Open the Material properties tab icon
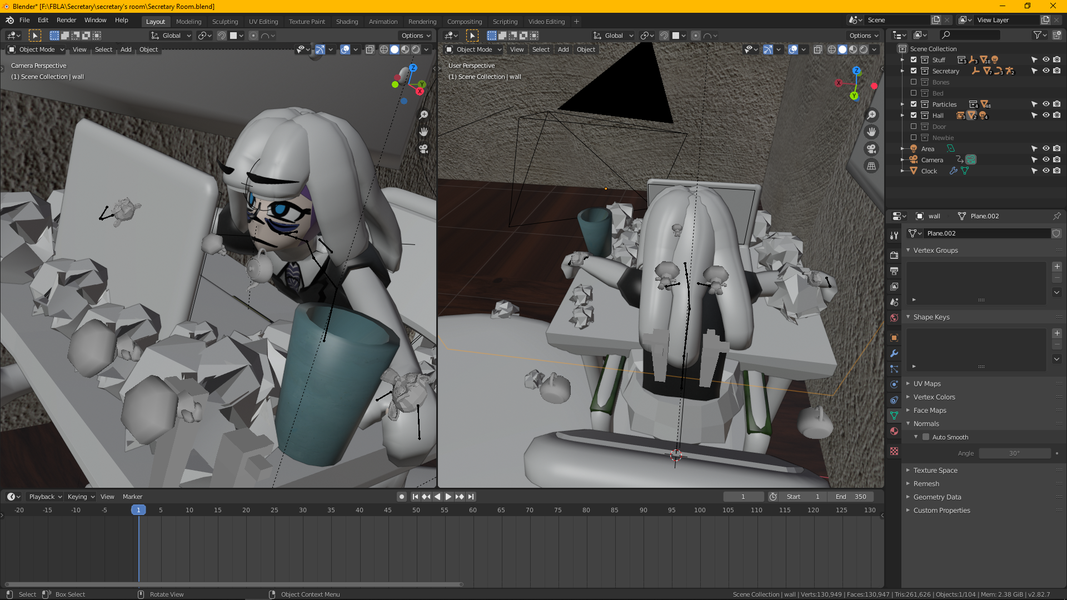1067x600 pixels. [x=894, y=431]
